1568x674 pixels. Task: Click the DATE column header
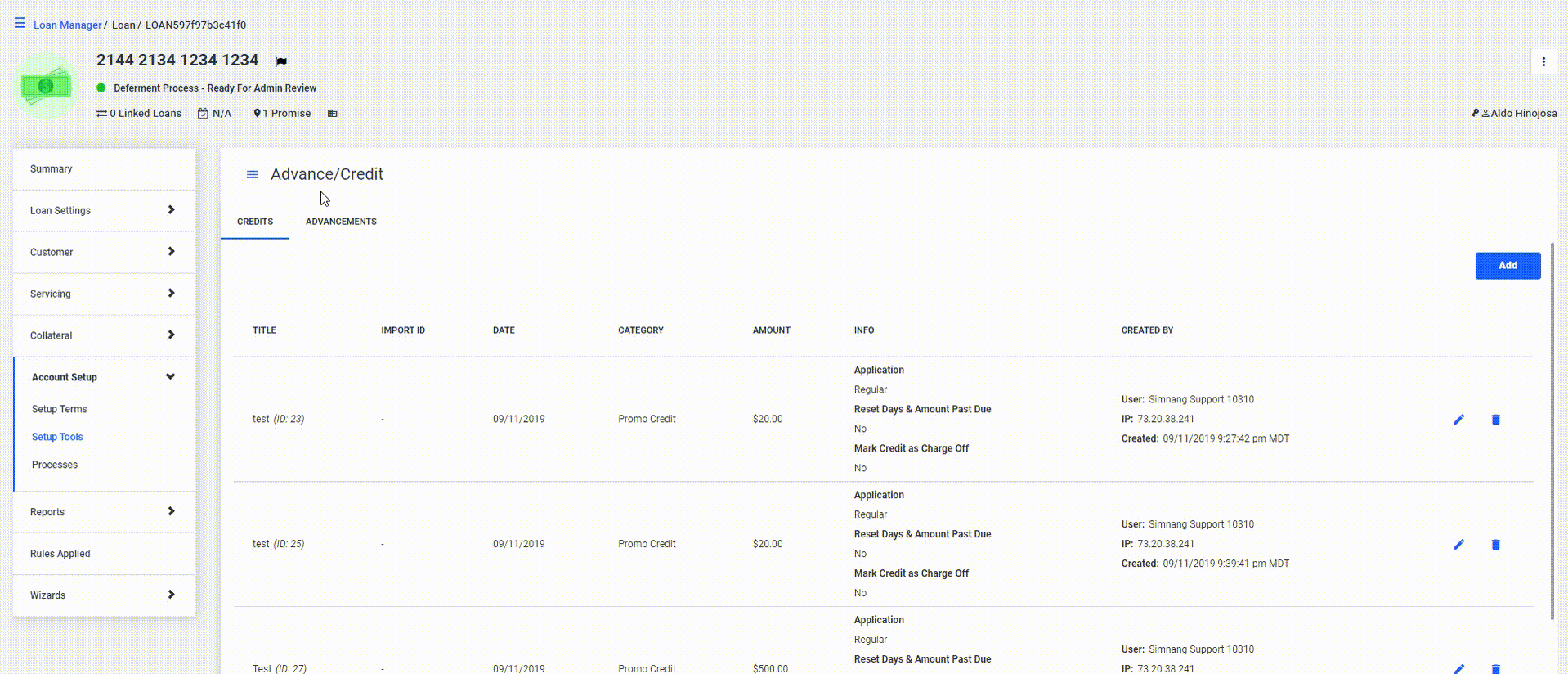coord(504,330)
